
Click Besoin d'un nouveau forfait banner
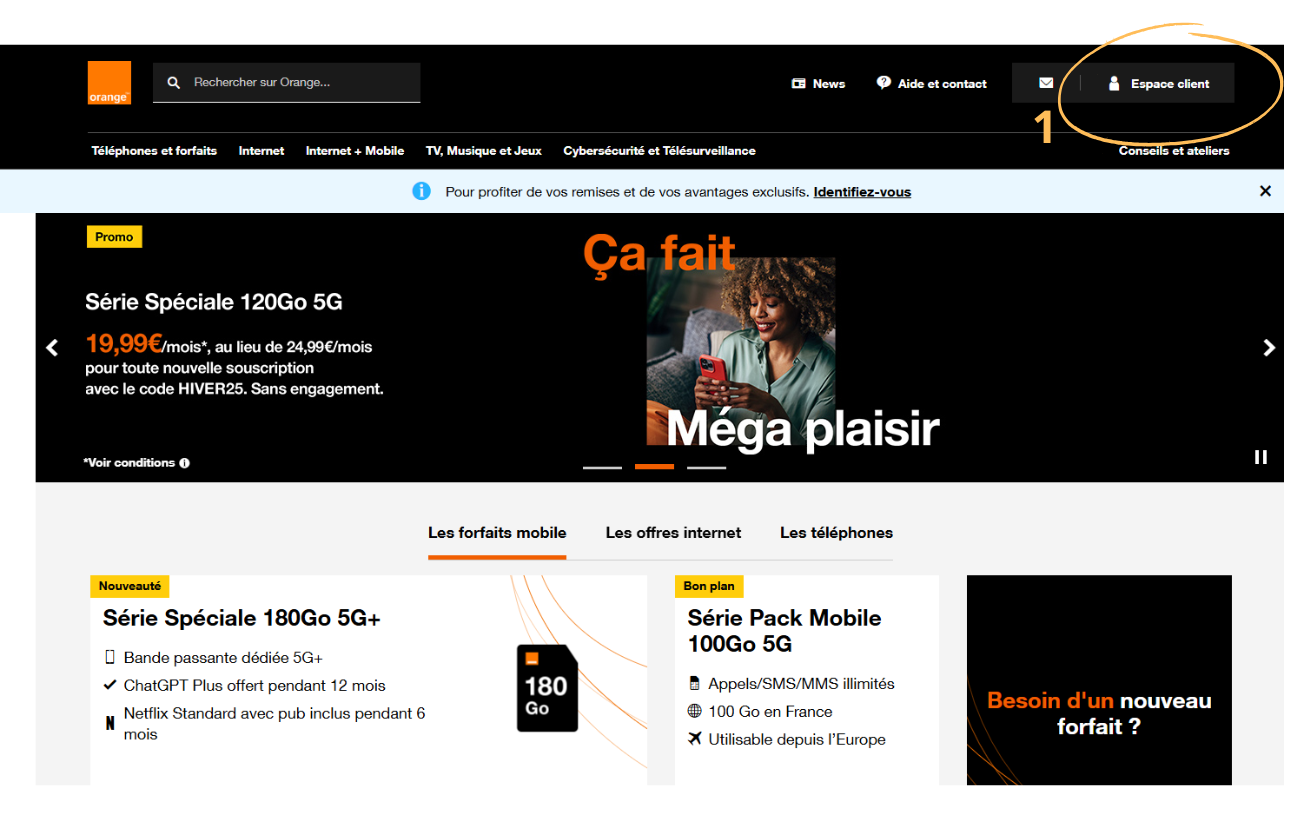pos(1099,680)
